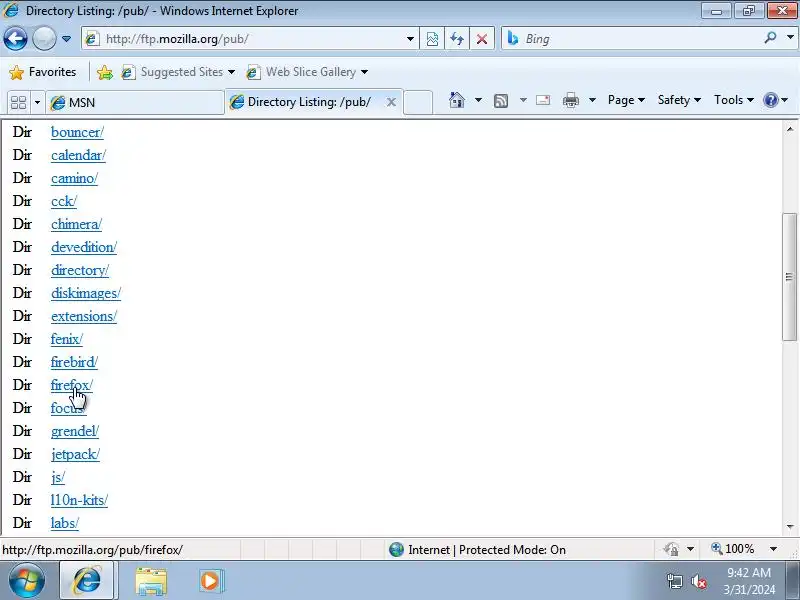Screen dimensions: 800x600
Task: Open the firefox/ directory link
Action: click(72, 385)
